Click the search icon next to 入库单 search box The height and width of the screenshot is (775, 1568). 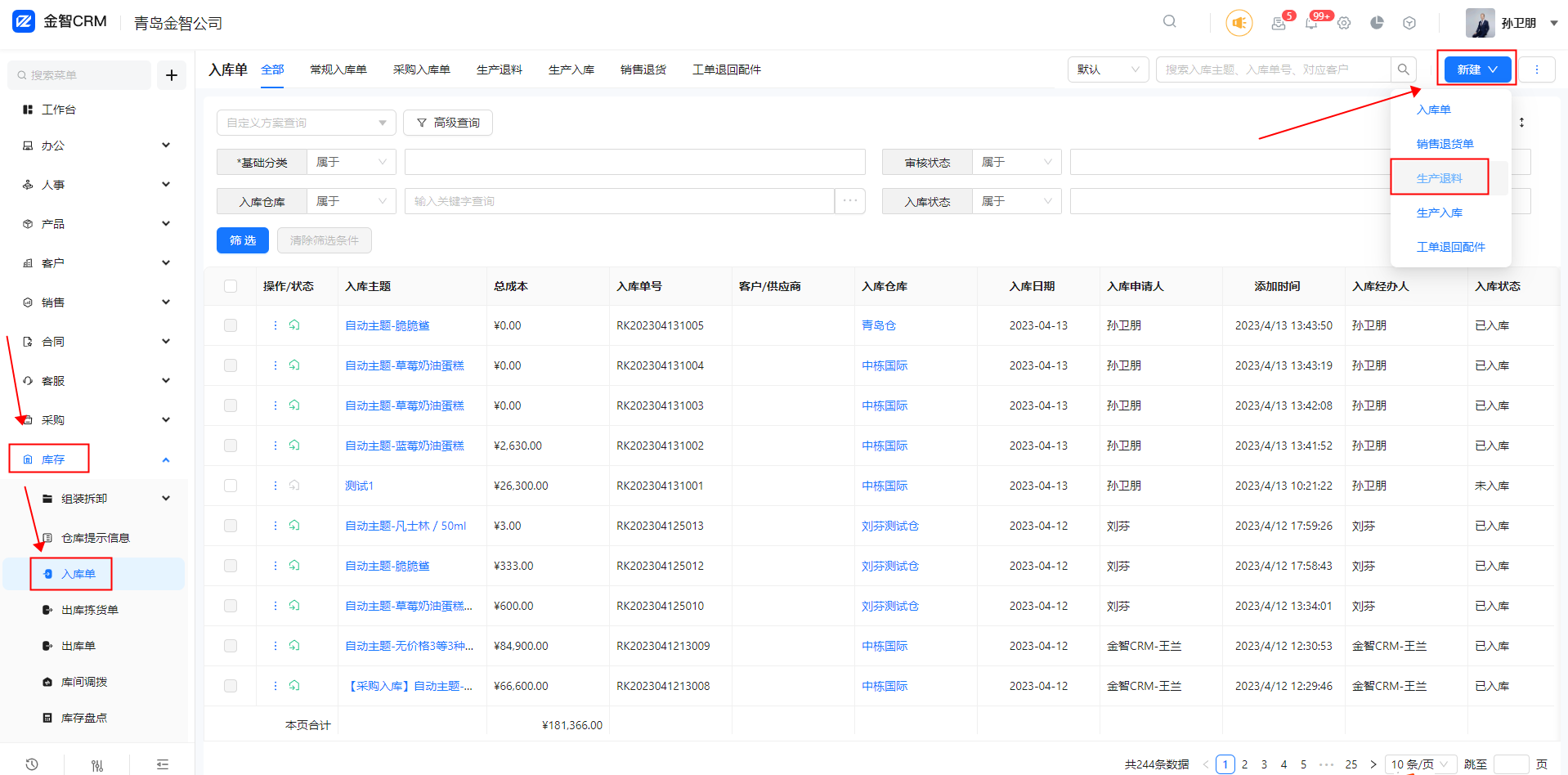[x=1404, y=69]
